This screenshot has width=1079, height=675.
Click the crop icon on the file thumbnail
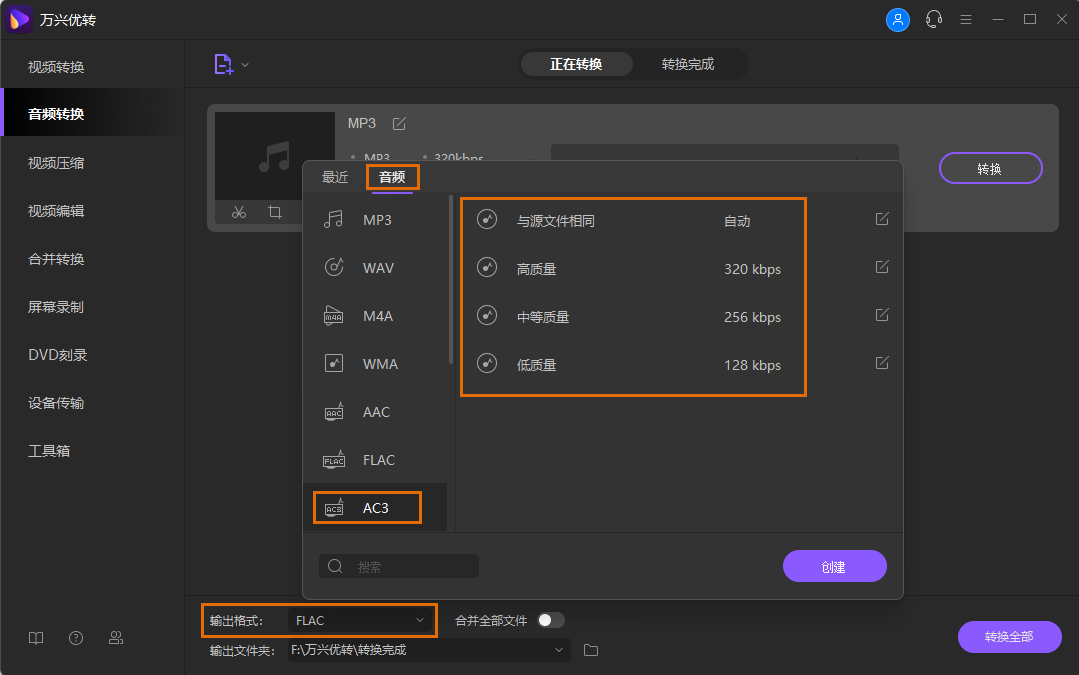click(275, 212)
